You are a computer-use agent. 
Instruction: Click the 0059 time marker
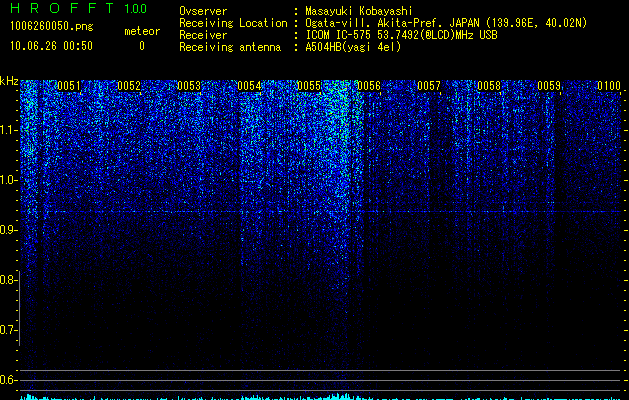[x=549, y=86]
